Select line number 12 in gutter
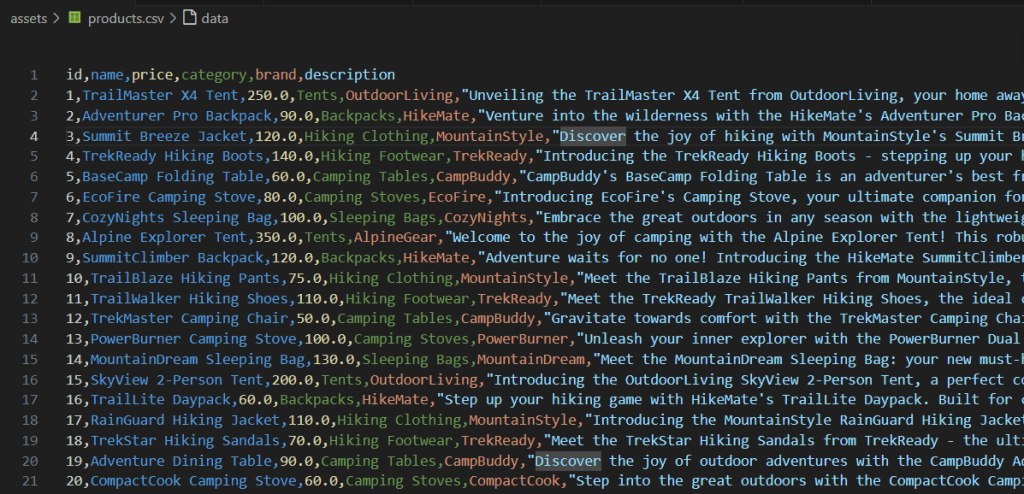The height and width of the screenshot is (494, 1024). tap(33, 299)
